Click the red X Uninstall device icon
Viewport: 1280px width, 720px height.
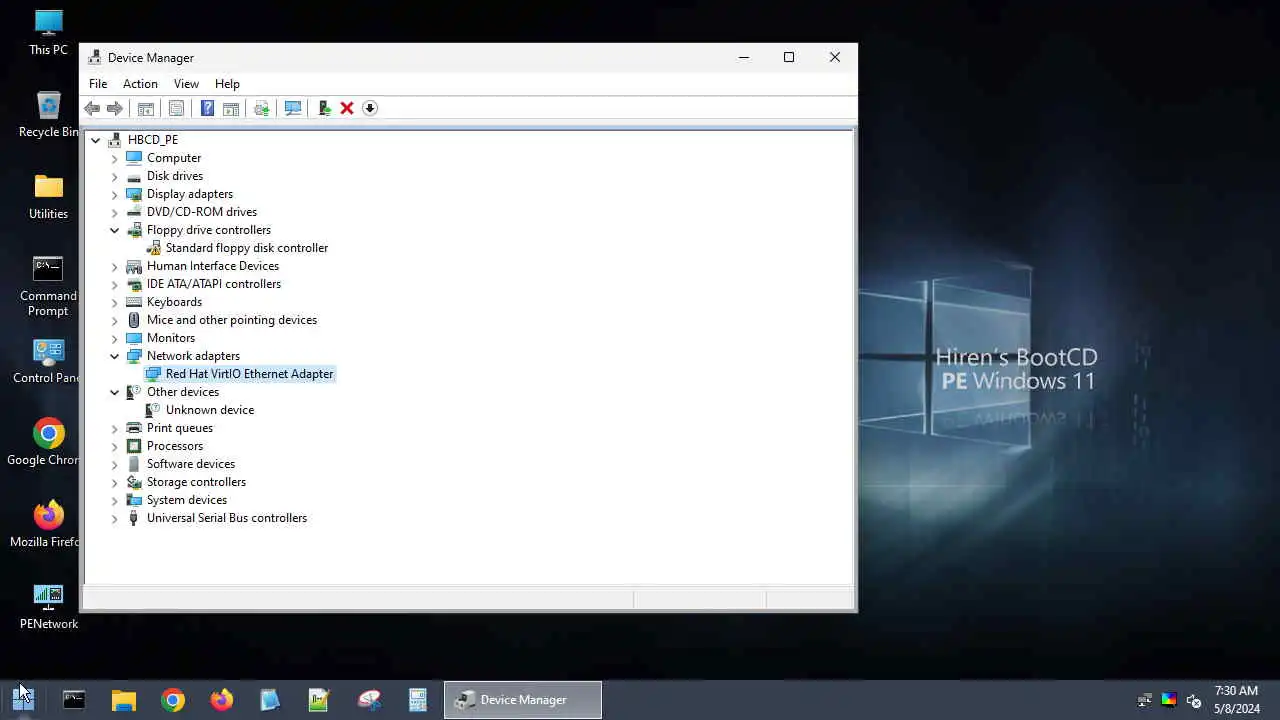point(347,108)
